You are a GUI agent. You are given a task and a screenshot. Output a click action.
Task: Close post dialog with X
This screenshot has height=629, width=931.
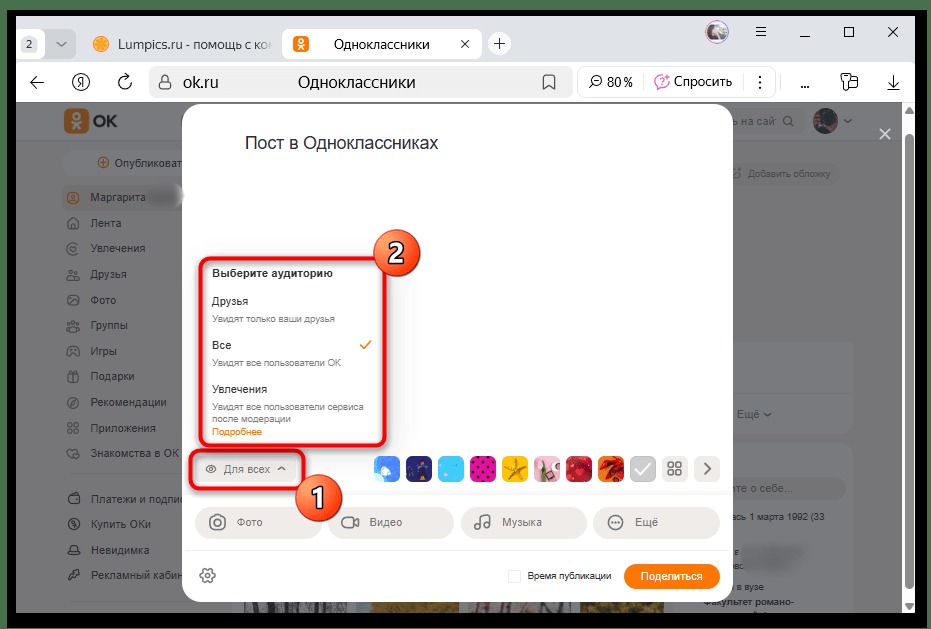885,134
